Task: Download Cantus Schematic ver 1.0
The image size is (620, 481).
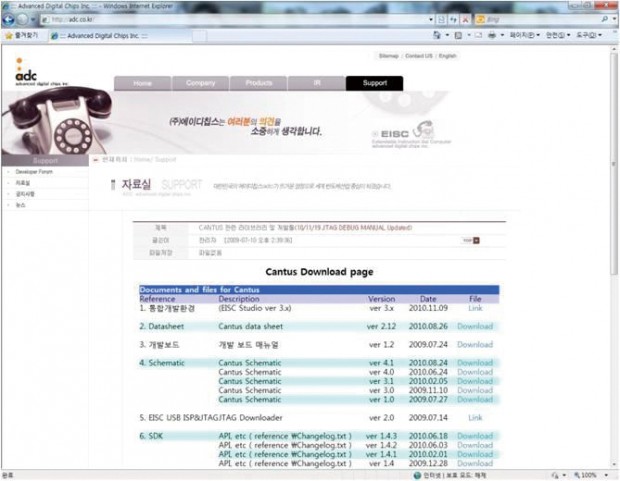Action: [475, 399]
